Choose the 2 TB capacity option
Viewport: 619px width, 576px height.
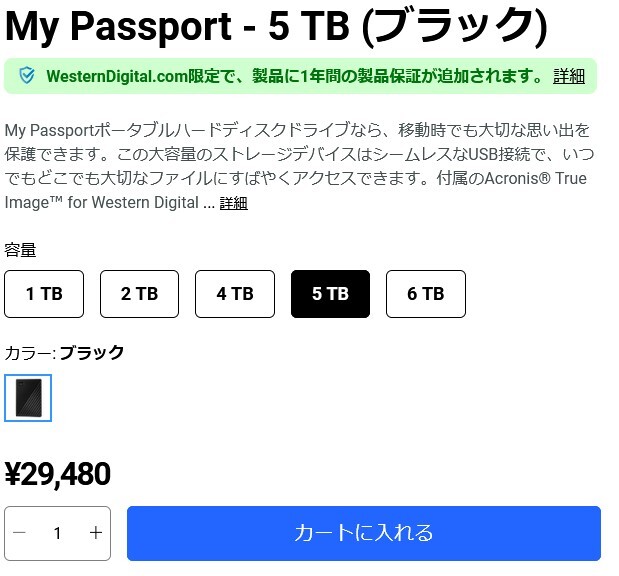pyautogui.click(x=139, y=294)
